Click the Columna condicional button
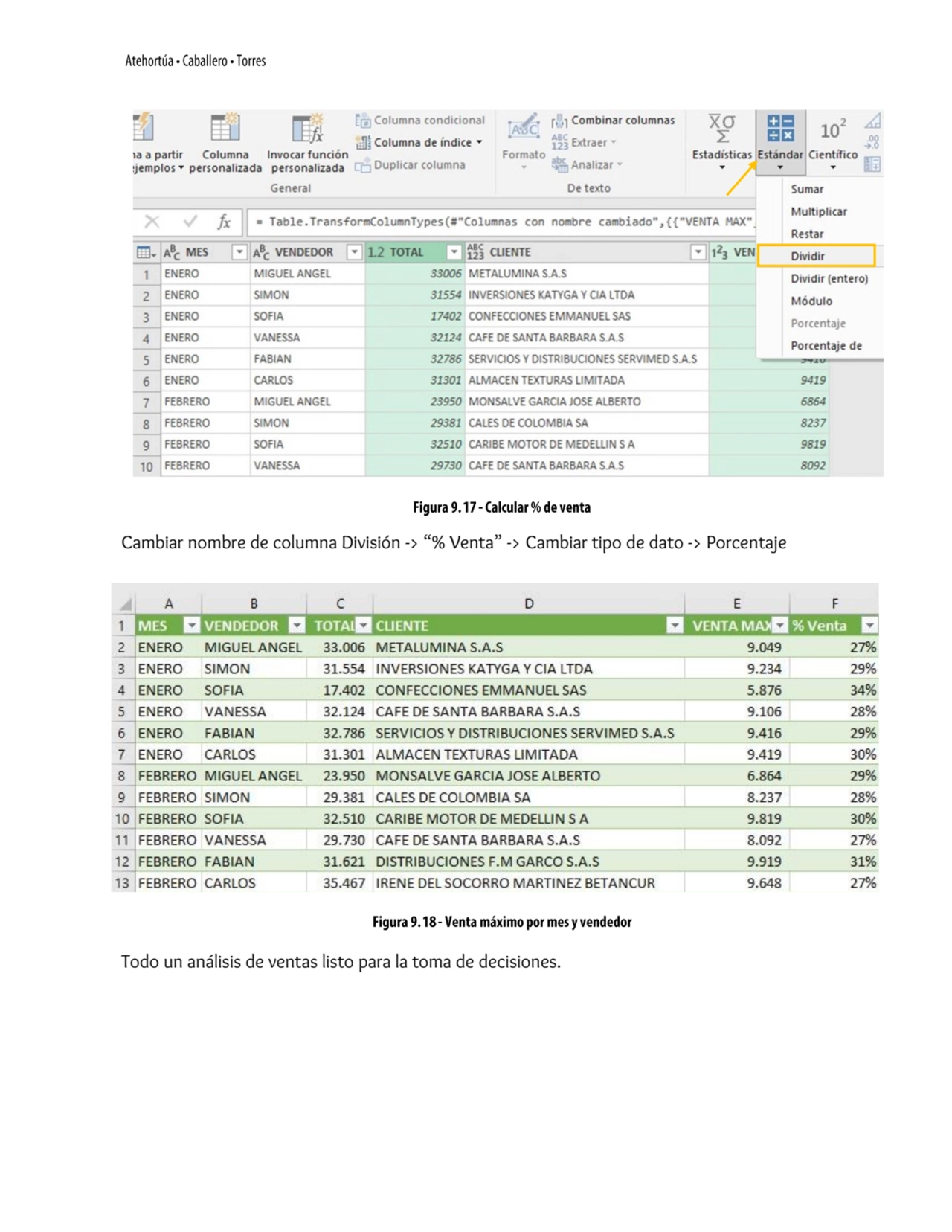This screenshot has height=1232, width=952. pyautogui.click(x=420, y=121)
